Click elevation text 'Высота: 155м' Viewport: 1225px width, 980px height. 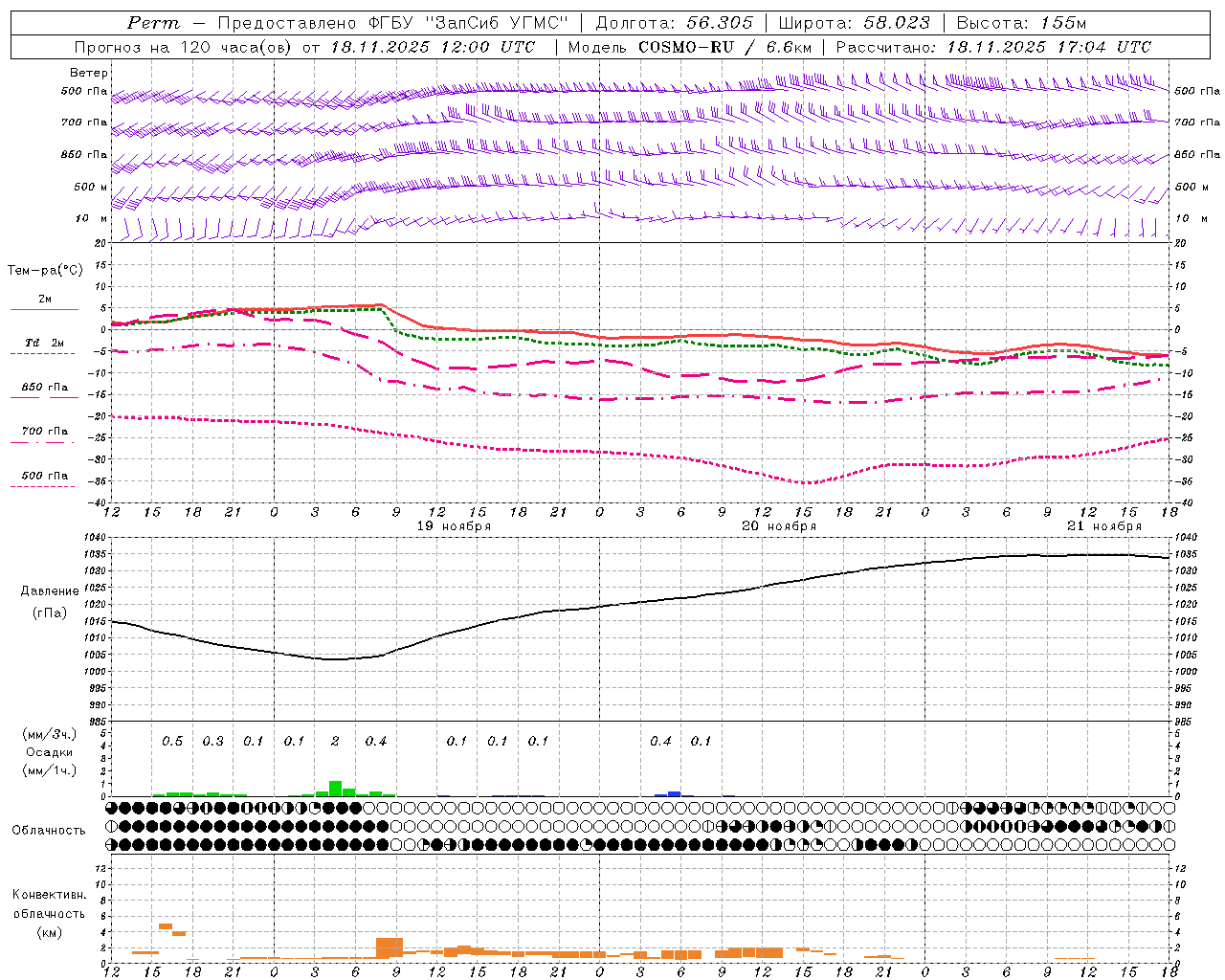pyautogui.click(x=1021, y=23)
